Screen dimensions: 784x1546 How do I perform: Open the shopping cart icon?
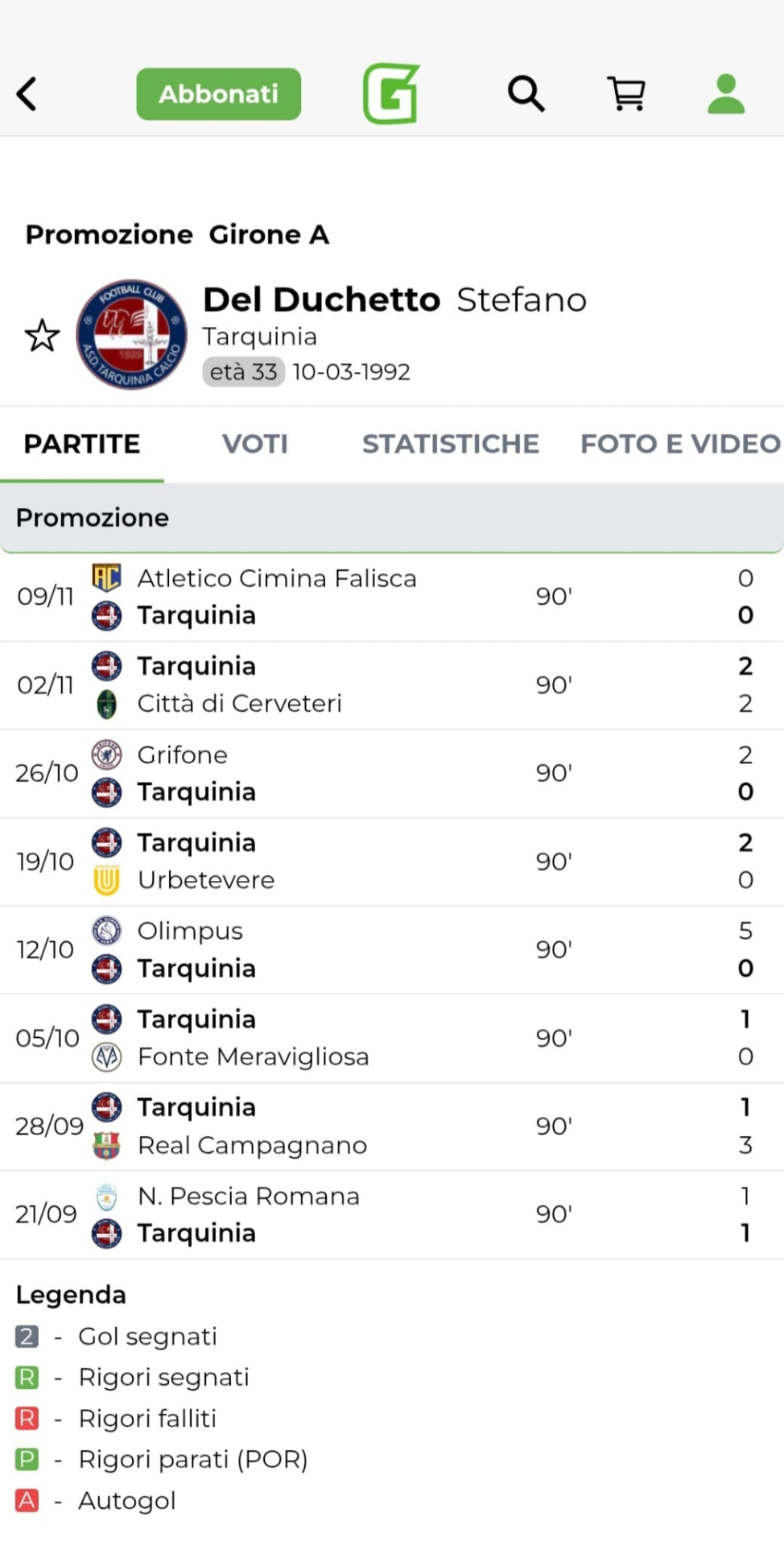tap(626, 94)
